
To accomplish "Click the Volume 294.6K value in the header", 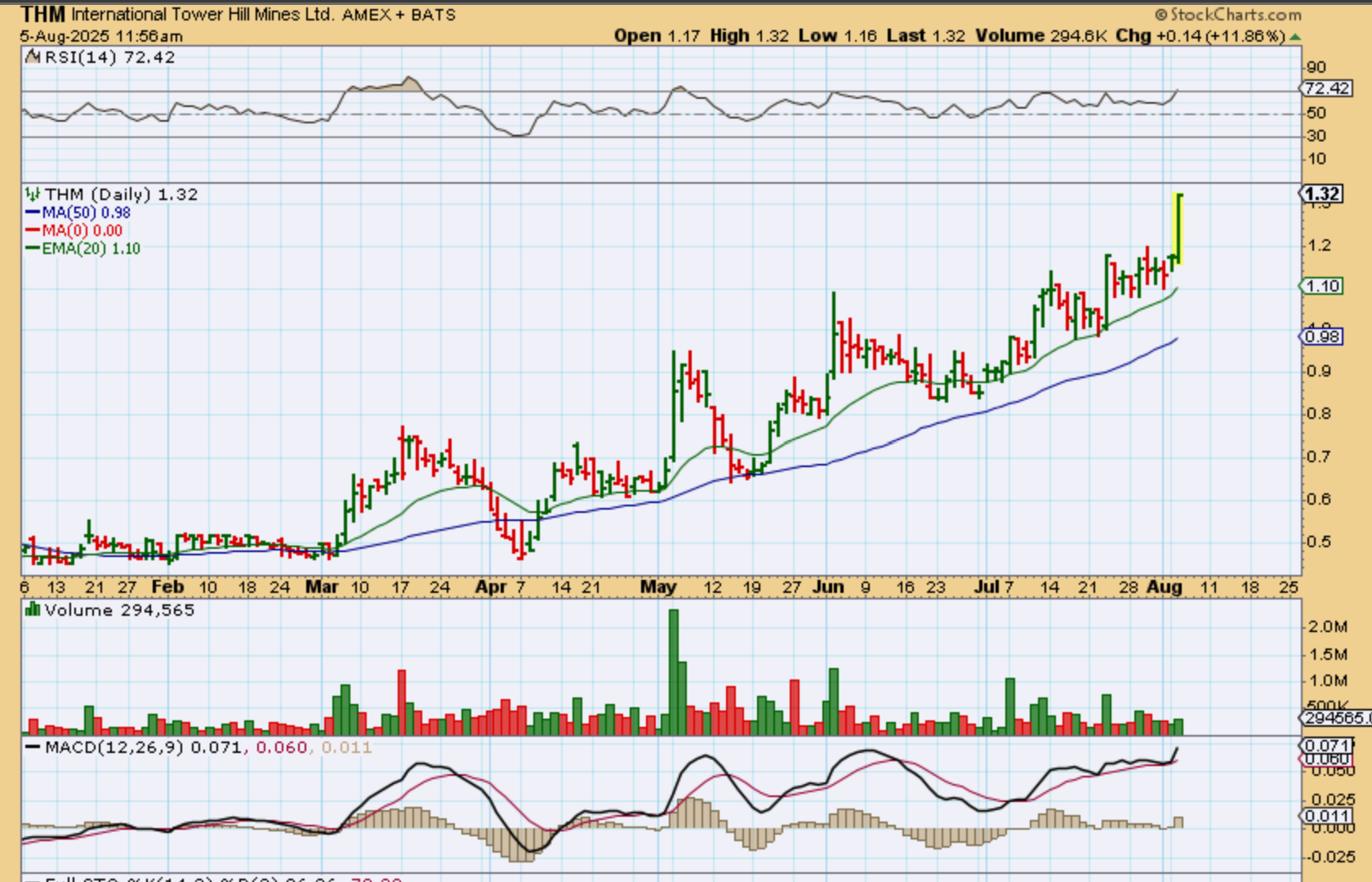I will pos(1041,36).
